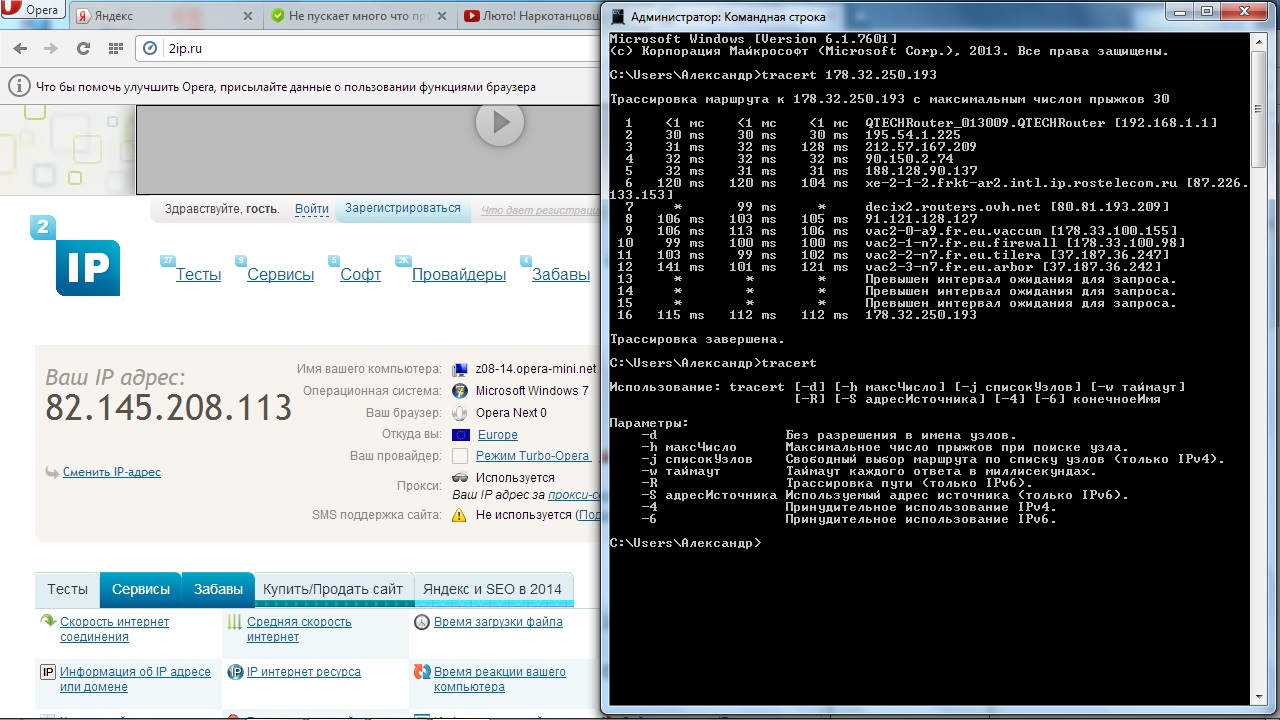Click the Windows logo beside Microsoft Windows 7
The height and width of the screenshot is (720, 1280).
[460, 391]
